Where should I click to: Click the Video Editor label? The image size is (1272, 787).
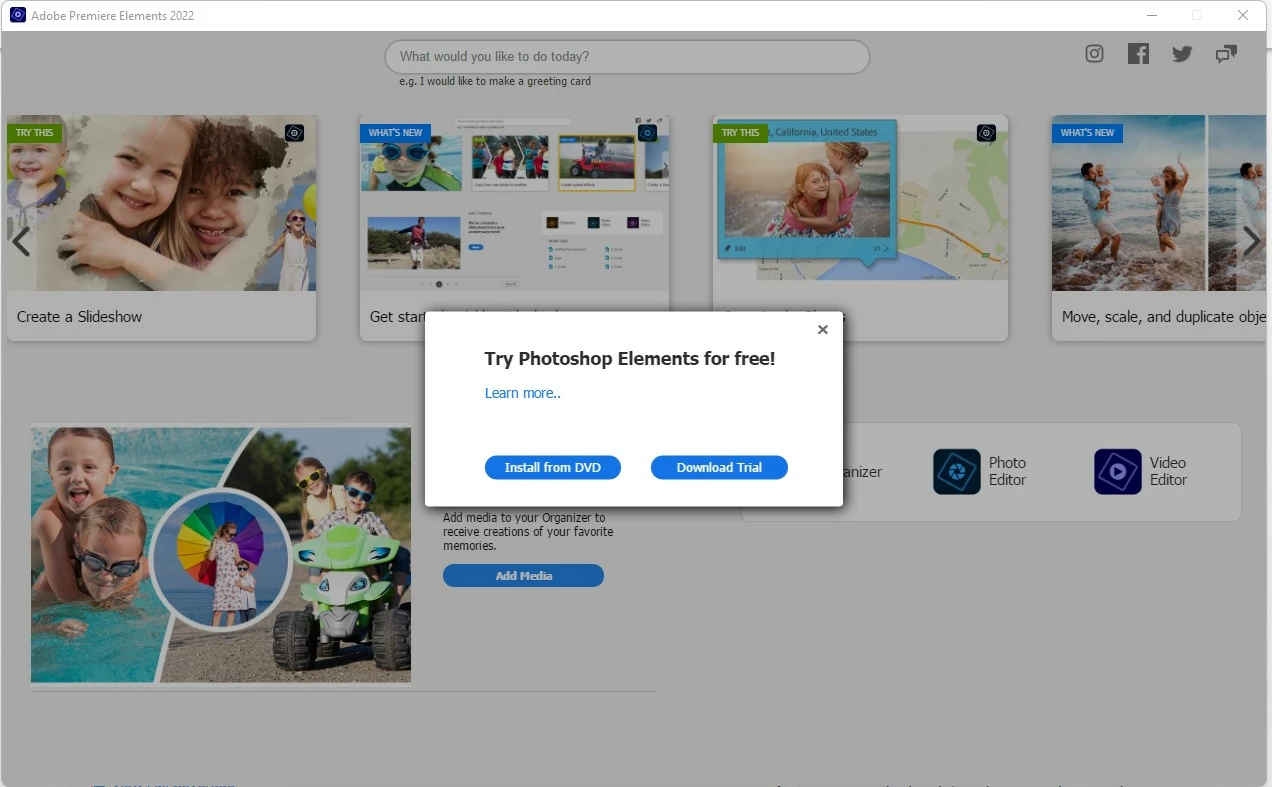point(1168,471)
